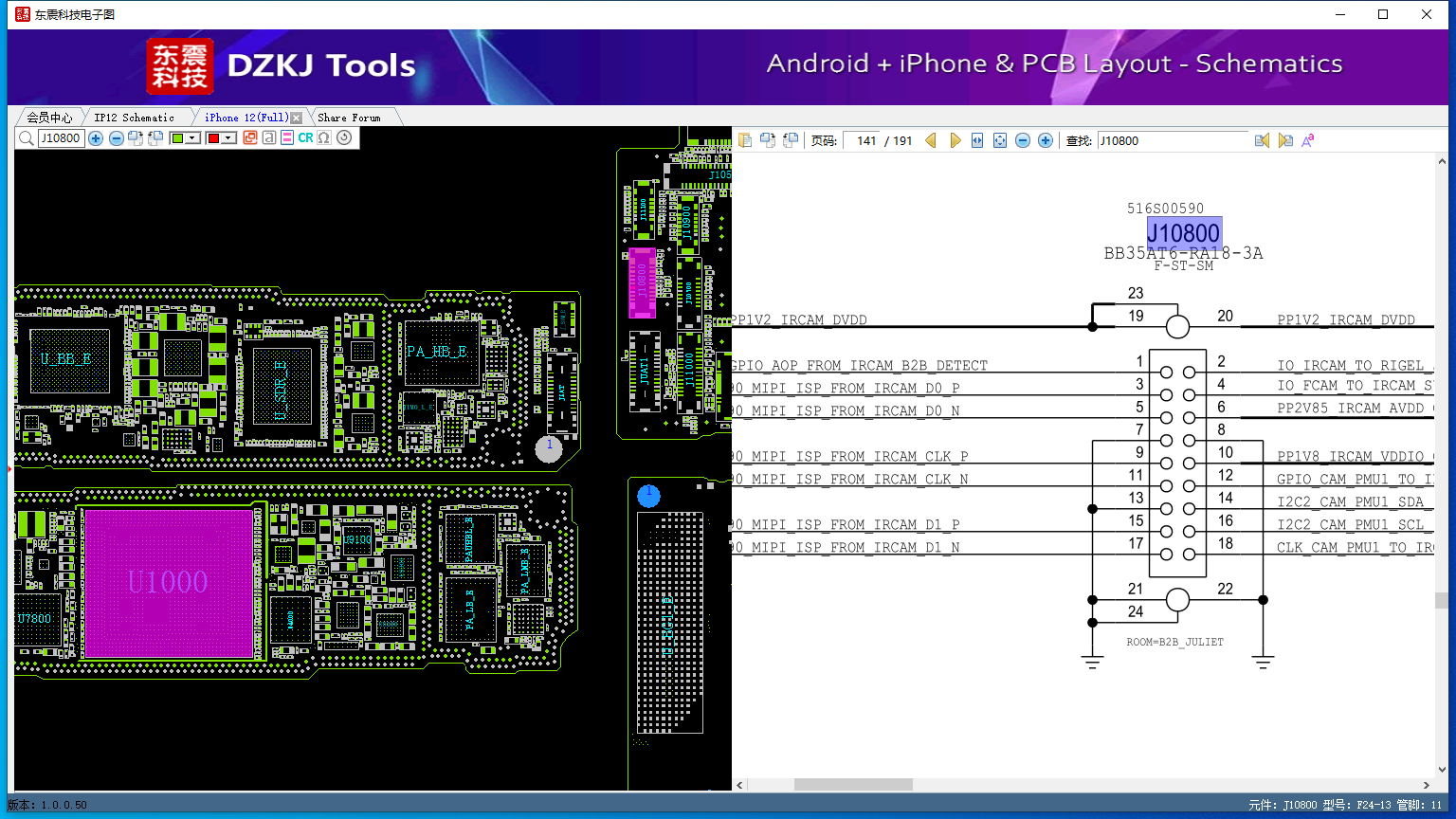Click the schematic vertical scrollbar up arrow
Screen dimensions: 1456x819
tap(1442, 160)
